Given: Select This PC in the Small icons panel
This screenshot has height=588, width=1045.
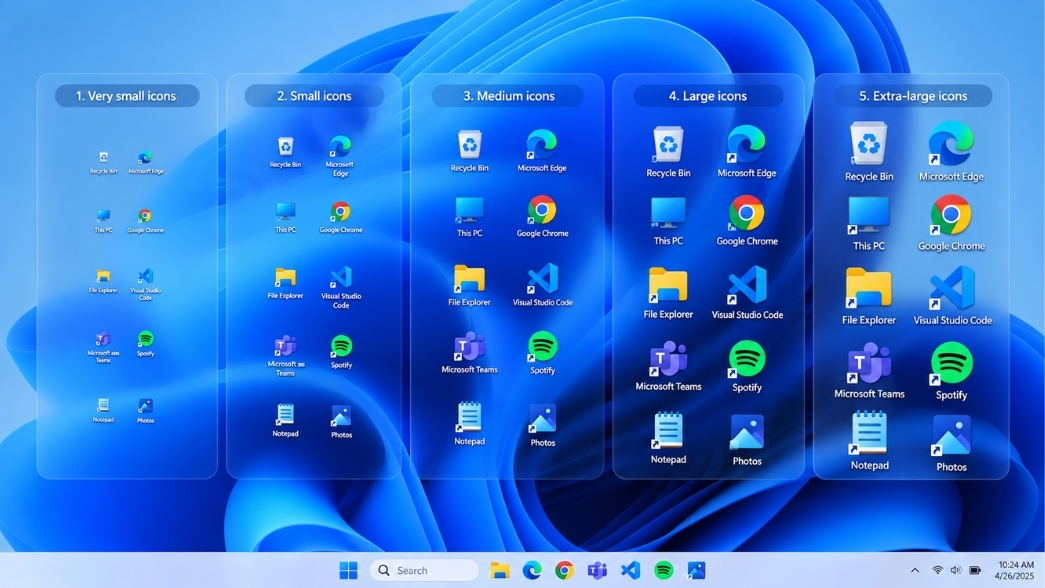Looking at the screenshot, I should tap(285, 217).
